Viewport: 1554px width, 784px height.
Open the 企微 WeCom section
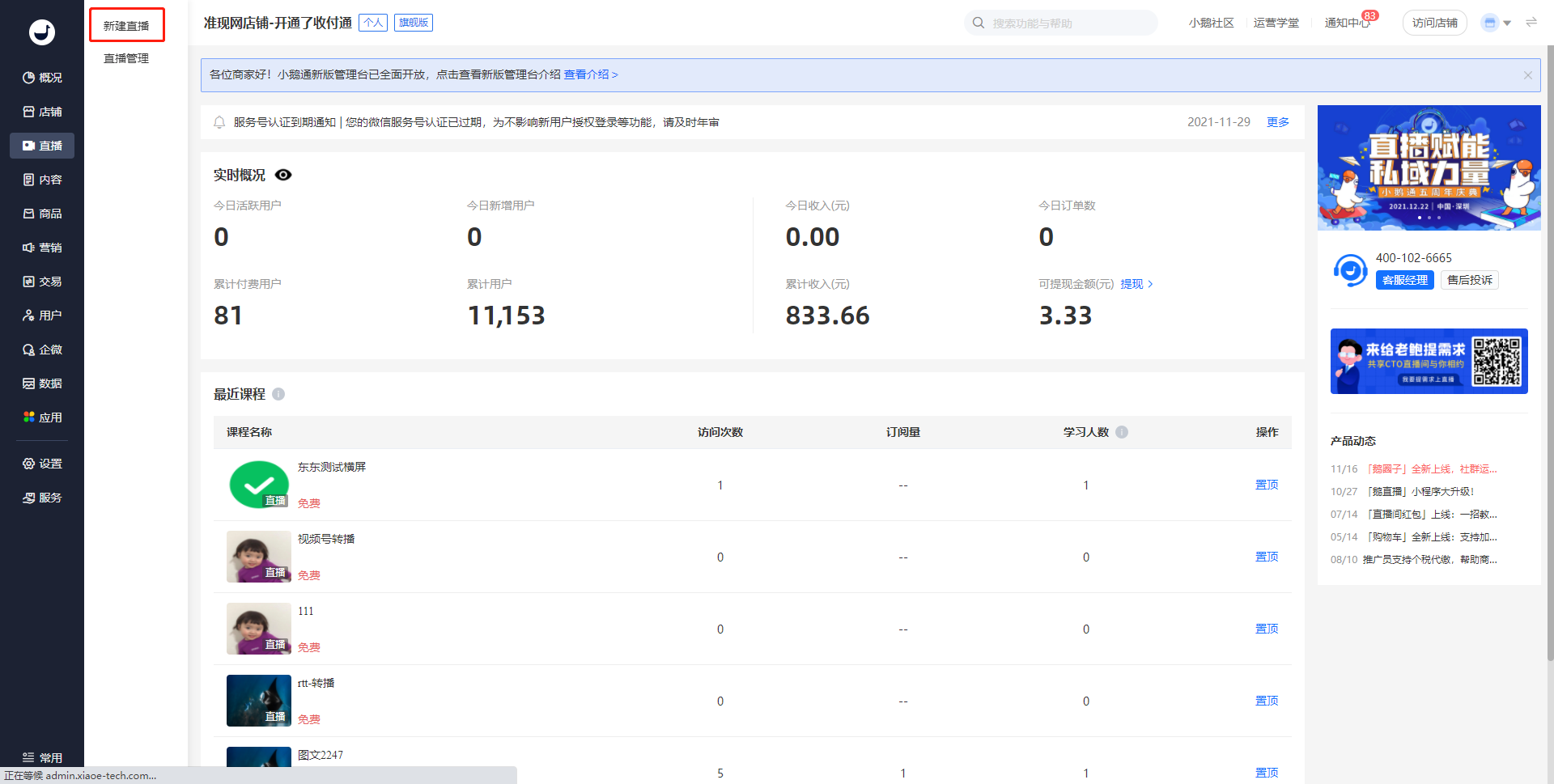coord(42,350)
